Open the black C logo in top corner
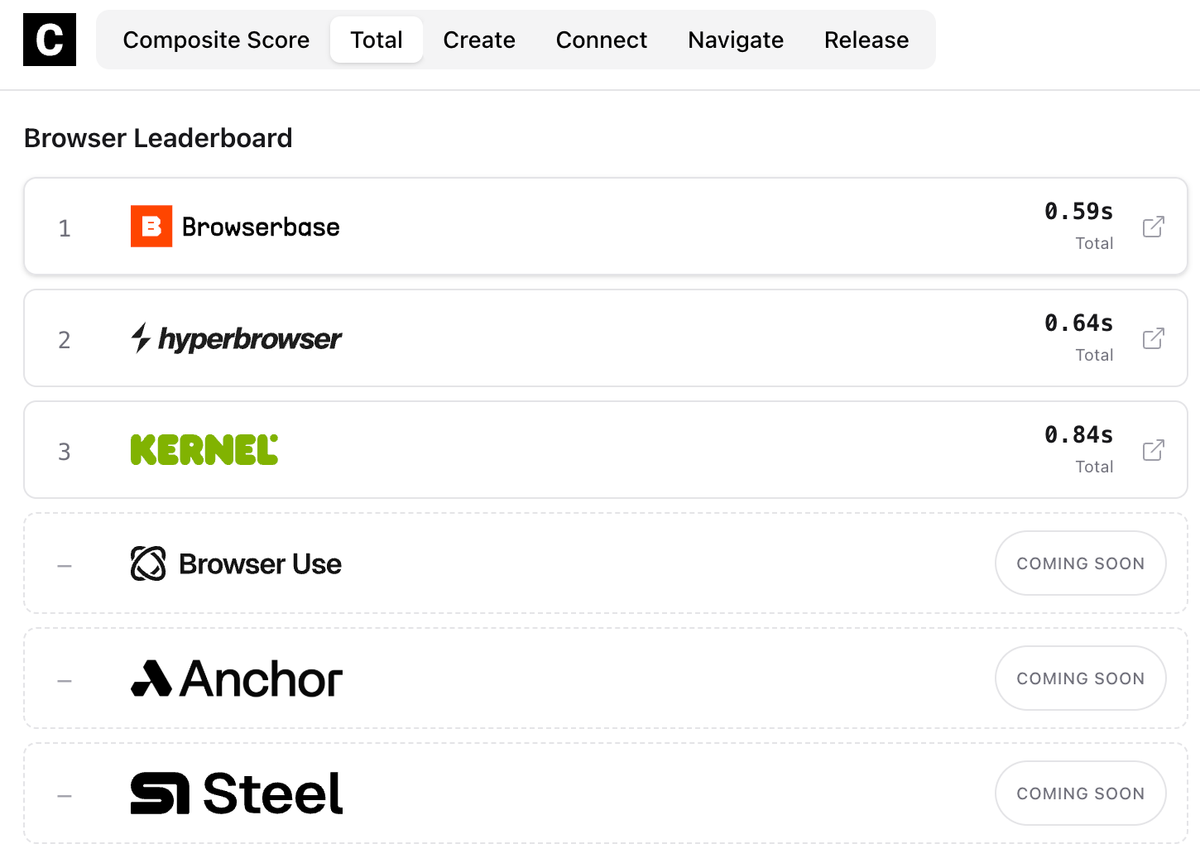Screen dimensions: 1200x867 (x=49, y=40)
